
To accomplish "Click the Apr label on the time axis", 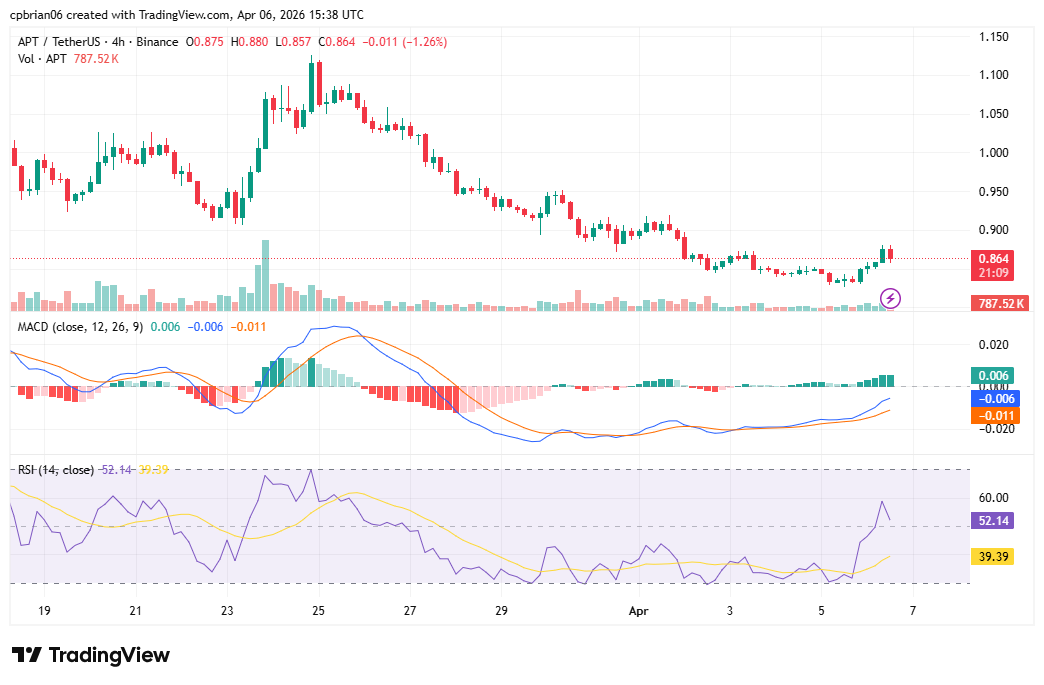I will pos(637,611).
